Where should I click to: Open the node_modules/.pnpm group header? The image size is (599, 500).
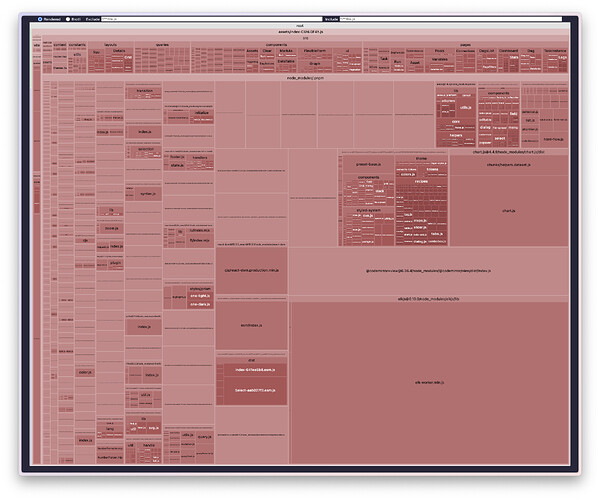tap(305, 78)
